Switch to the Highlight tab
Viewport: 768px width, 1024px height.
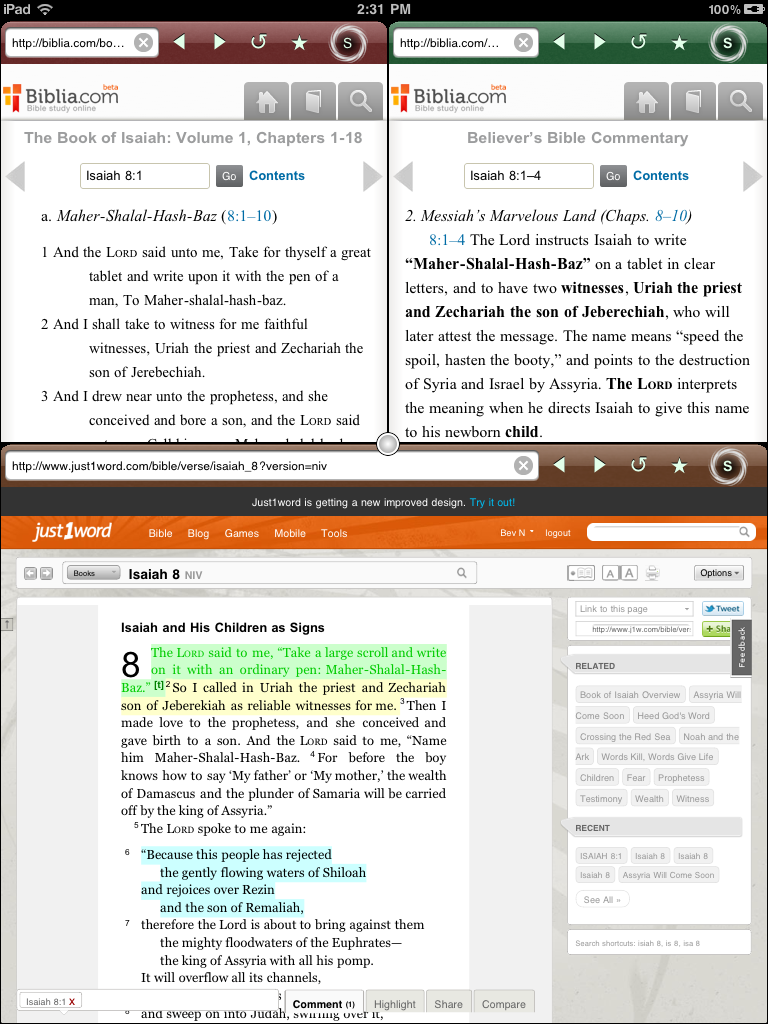click(x=394, y=1004)
